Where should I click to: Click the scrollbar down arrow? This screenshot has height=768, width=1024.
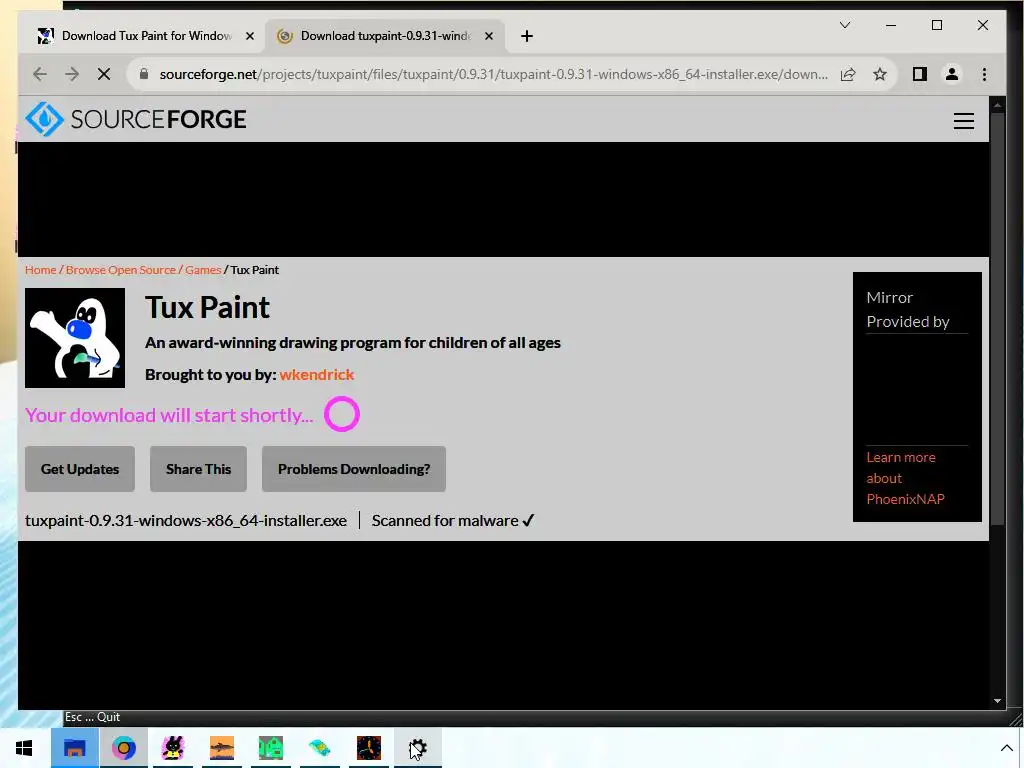pos(997,701)
